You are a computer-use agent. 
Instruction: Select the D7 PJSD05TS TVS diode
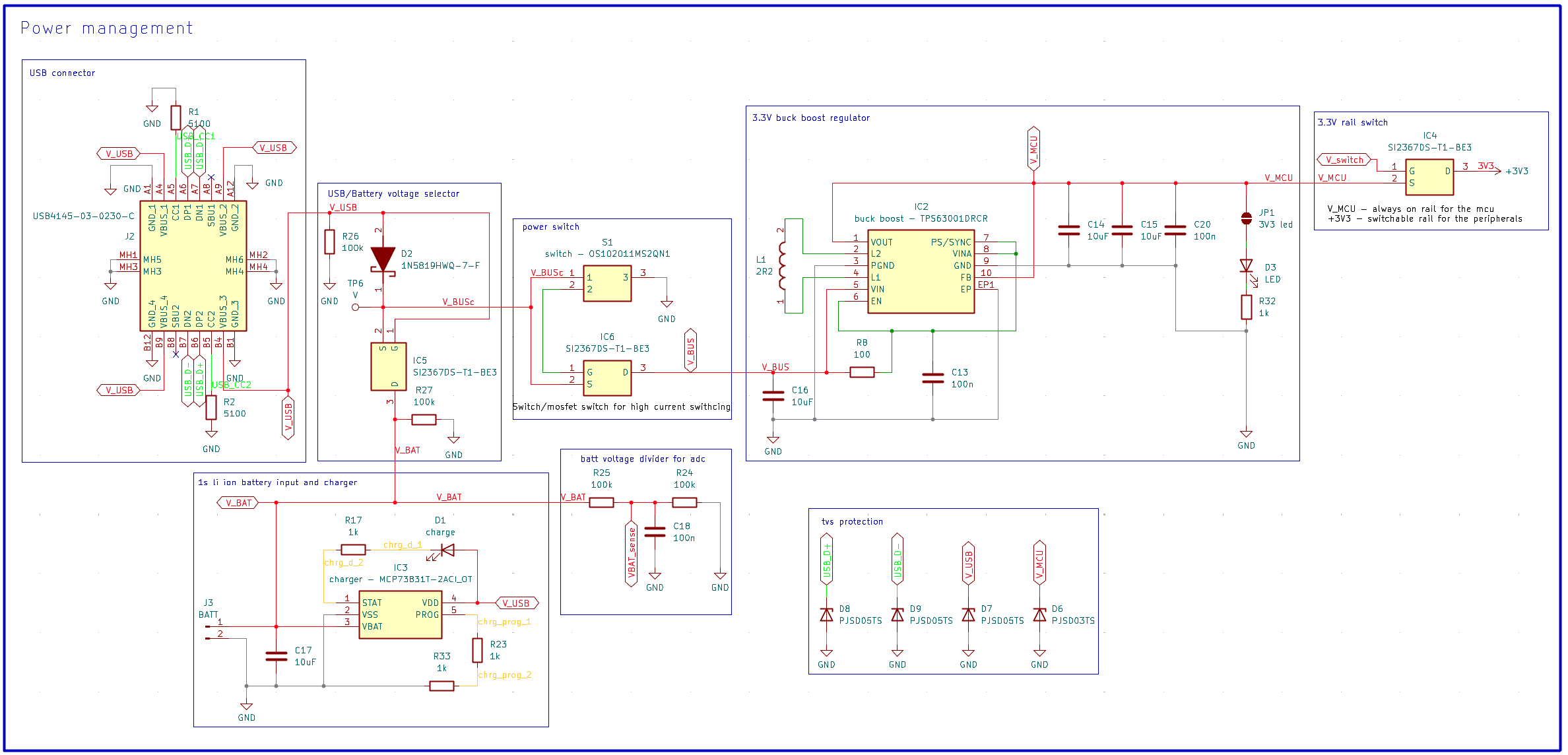pyautogui.click(x=968, y=614)
